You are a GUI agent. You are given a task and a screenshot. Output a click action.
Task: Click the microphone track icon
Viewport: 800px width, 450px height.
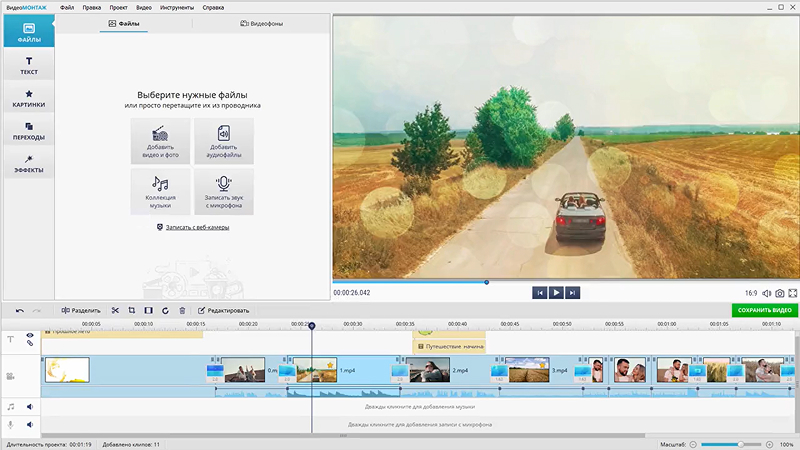[x=11, y=424]
